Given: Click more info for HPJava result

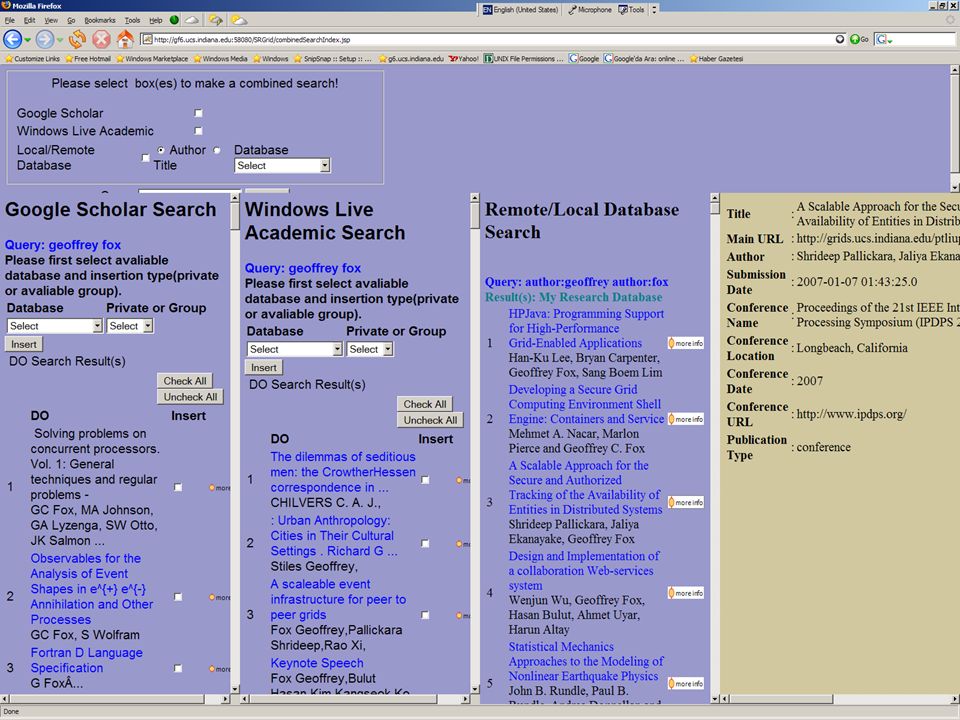Looking at the screenshot, I should [686, 343].
